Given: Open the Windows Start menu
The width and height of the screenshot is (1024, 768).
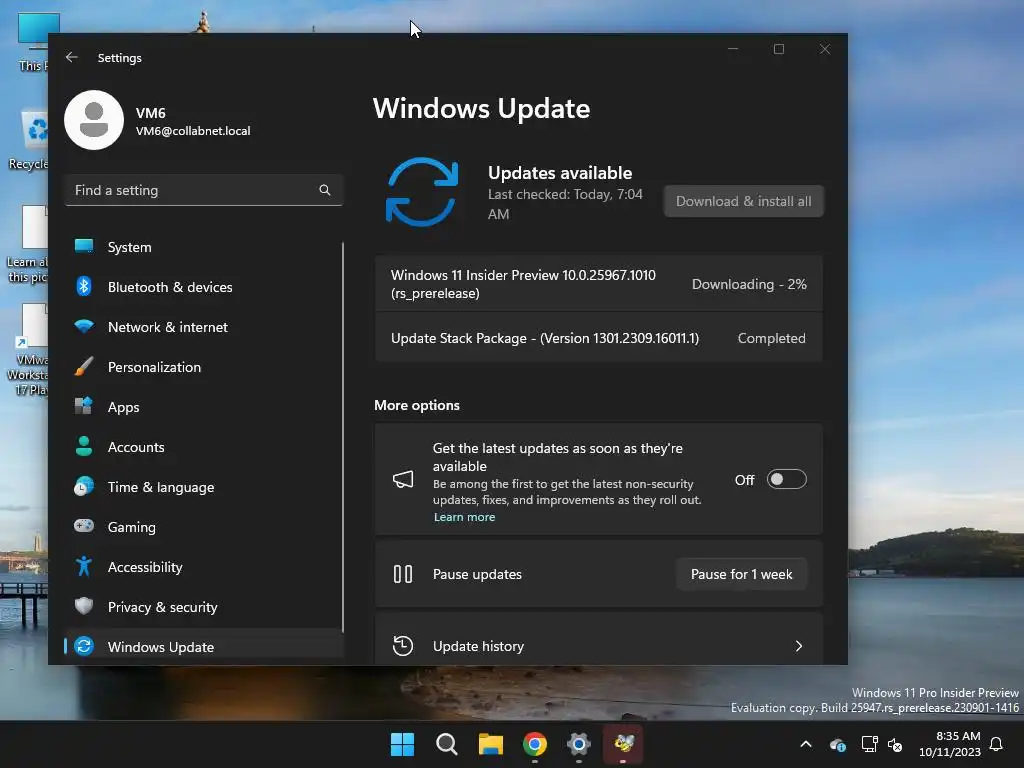Looking at the screenshot, I should point(402,744).
